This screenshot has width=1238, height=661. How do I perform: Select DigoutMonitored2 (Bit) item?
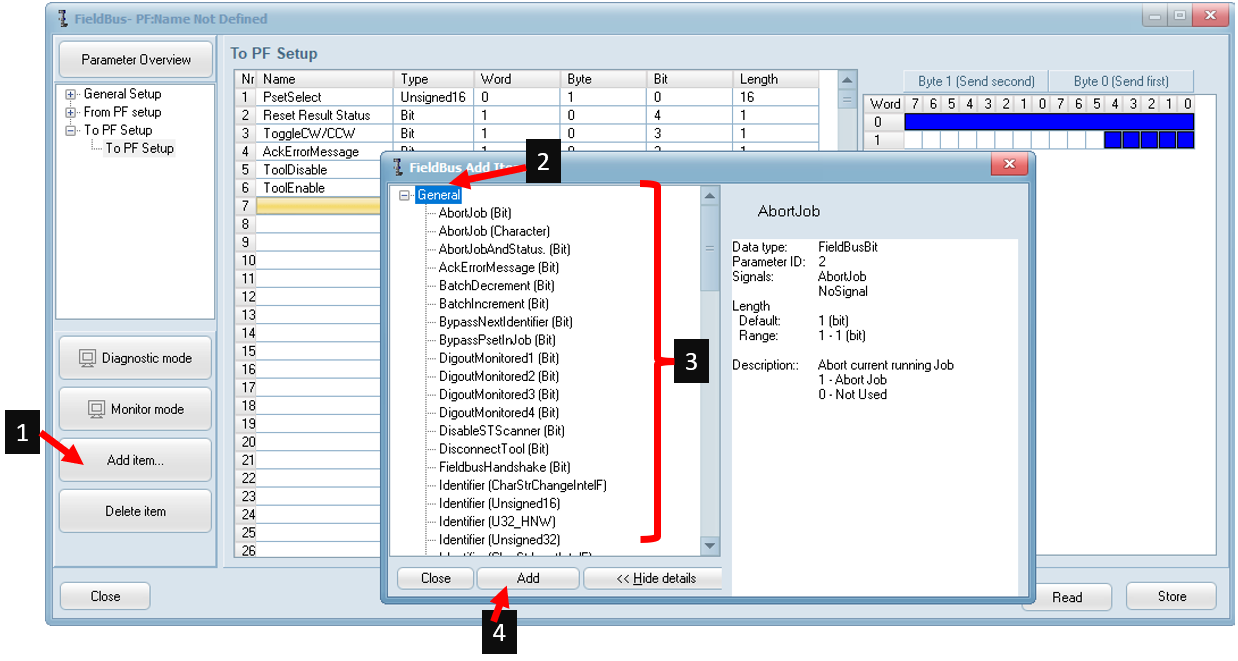tap(498, 376)
